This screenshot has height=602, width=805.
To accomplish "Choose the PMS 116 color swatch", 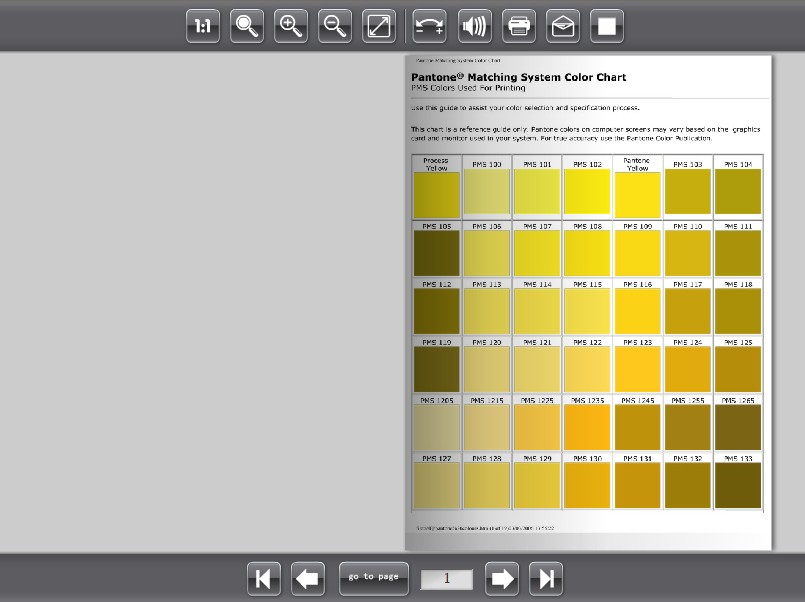I will (638, 311).
